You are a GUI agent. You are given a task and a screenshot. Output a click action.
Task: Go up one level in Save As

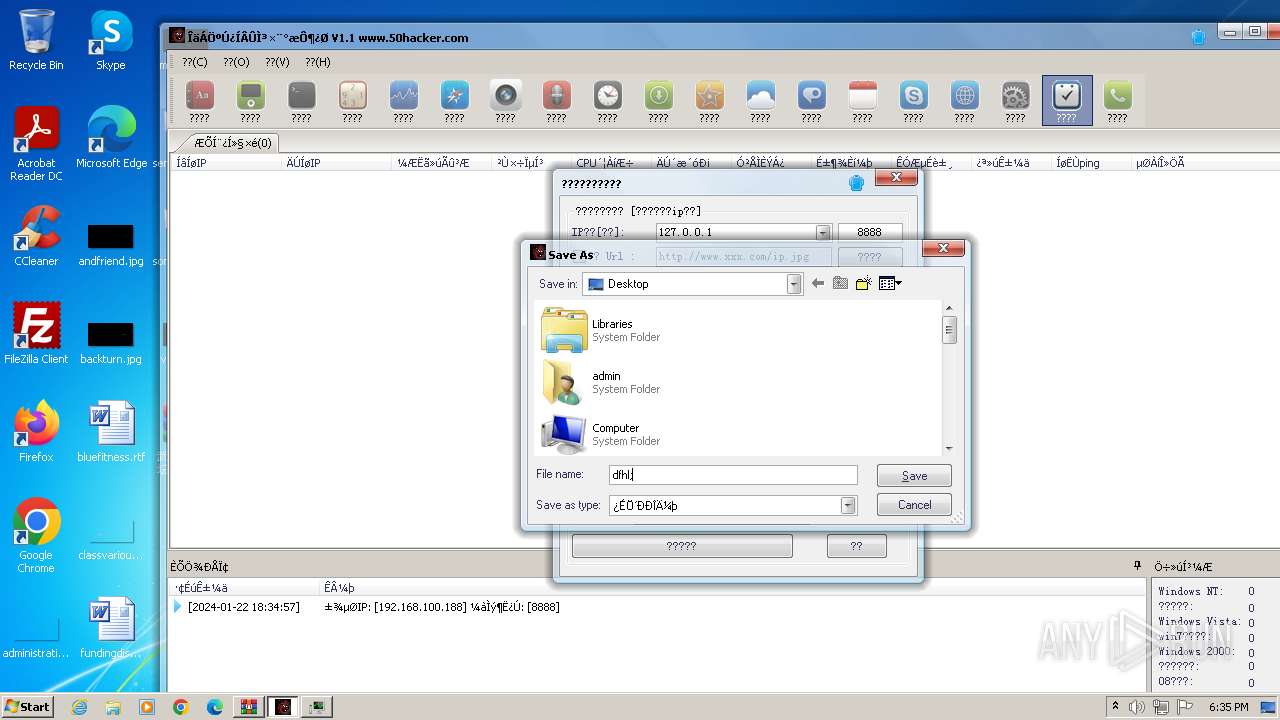[840, 284]
